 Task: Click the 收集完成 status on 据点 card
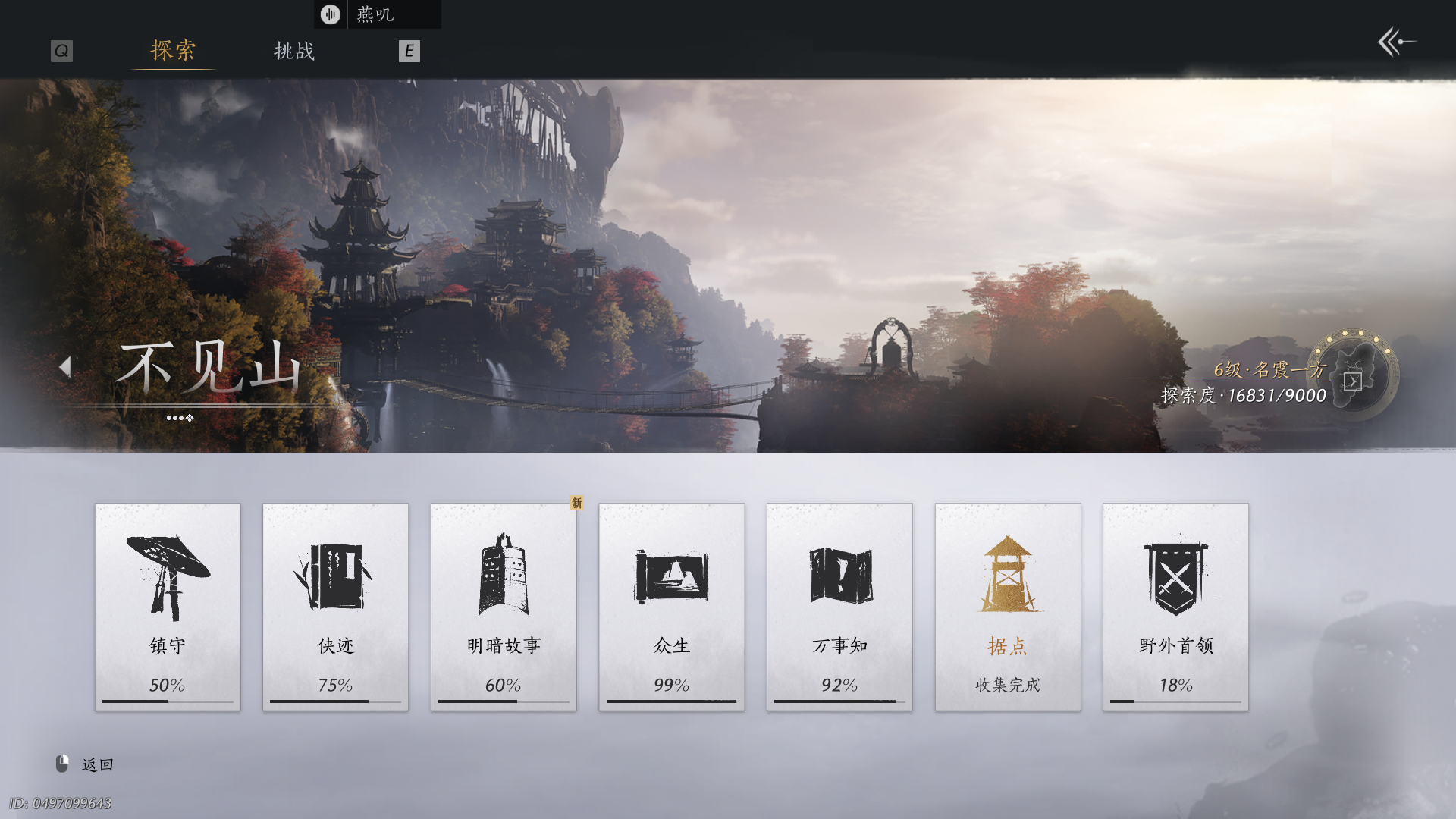[1008, 685]
